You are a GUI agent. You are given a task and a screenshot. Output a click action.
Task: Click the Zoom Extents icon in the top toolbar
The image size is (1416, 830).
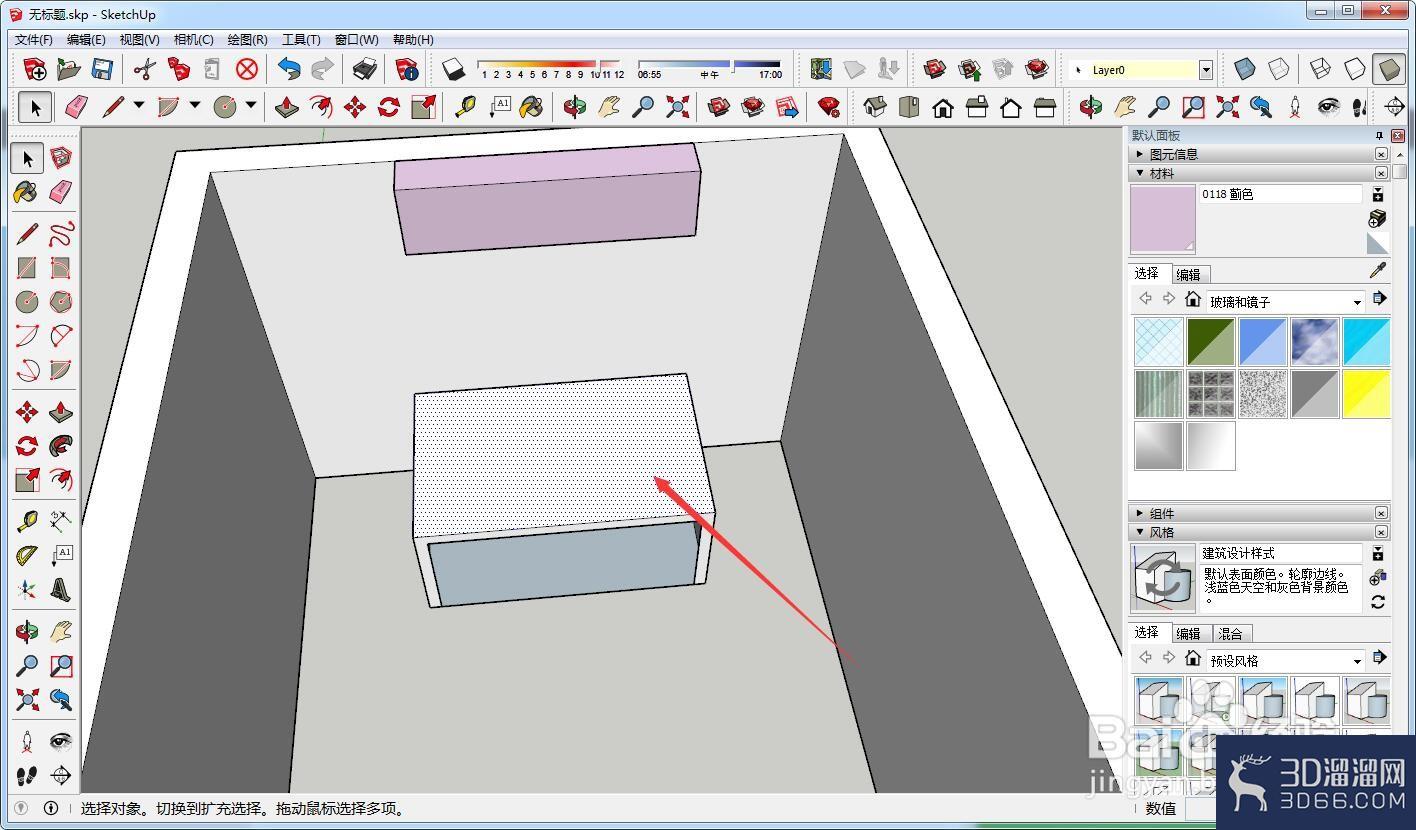click(677, 107)
